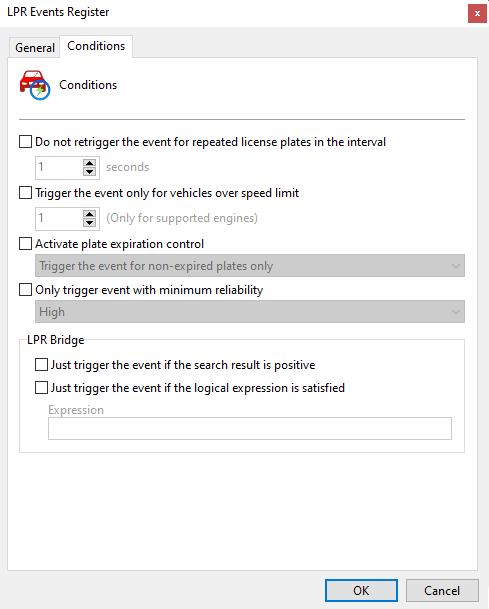489x609 pixels.
Task: Click the Cancel button
Action: [442, 590]
